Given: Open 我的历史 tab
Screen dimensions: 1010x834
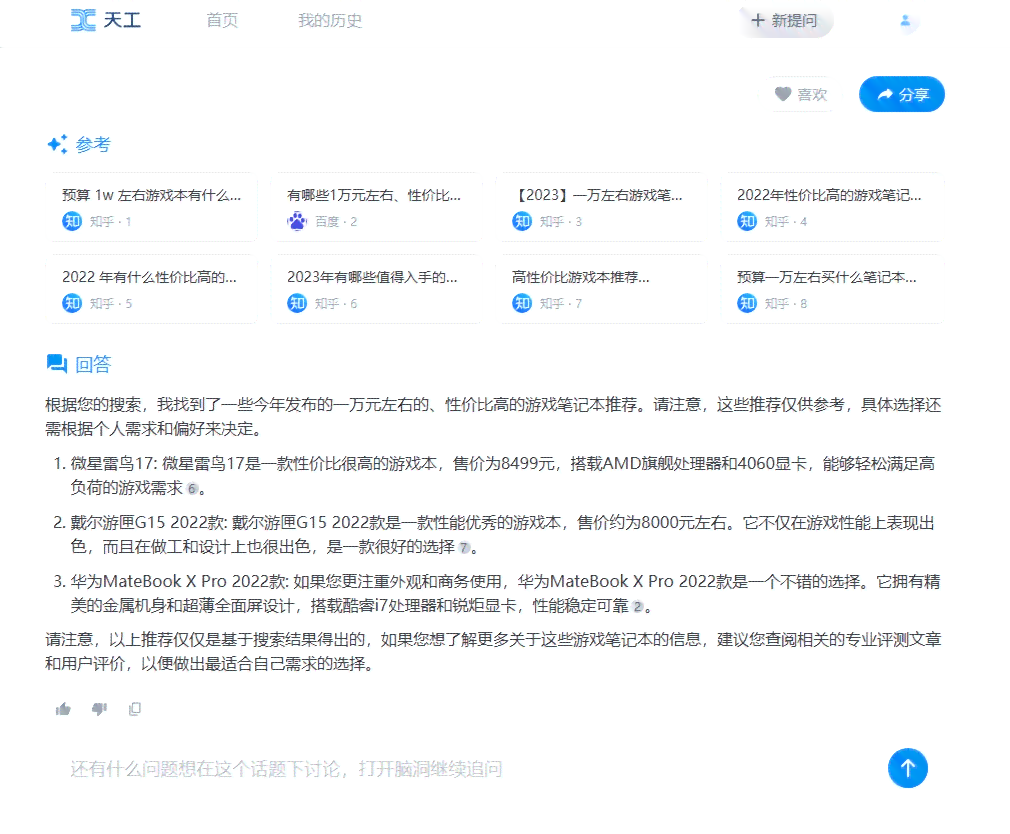Looking at the screenshot, I should pos(330,21).
